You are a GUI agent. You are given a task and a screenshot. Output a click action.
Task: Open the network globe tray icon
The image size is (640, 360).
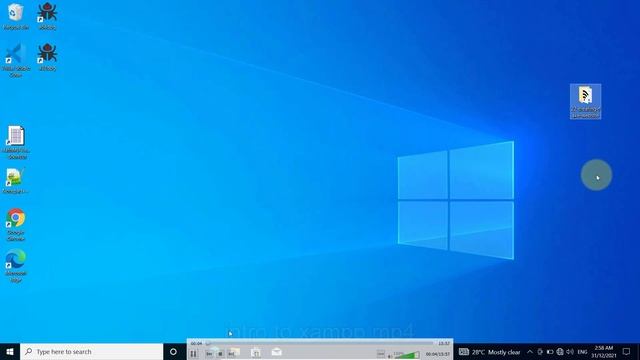560,352
